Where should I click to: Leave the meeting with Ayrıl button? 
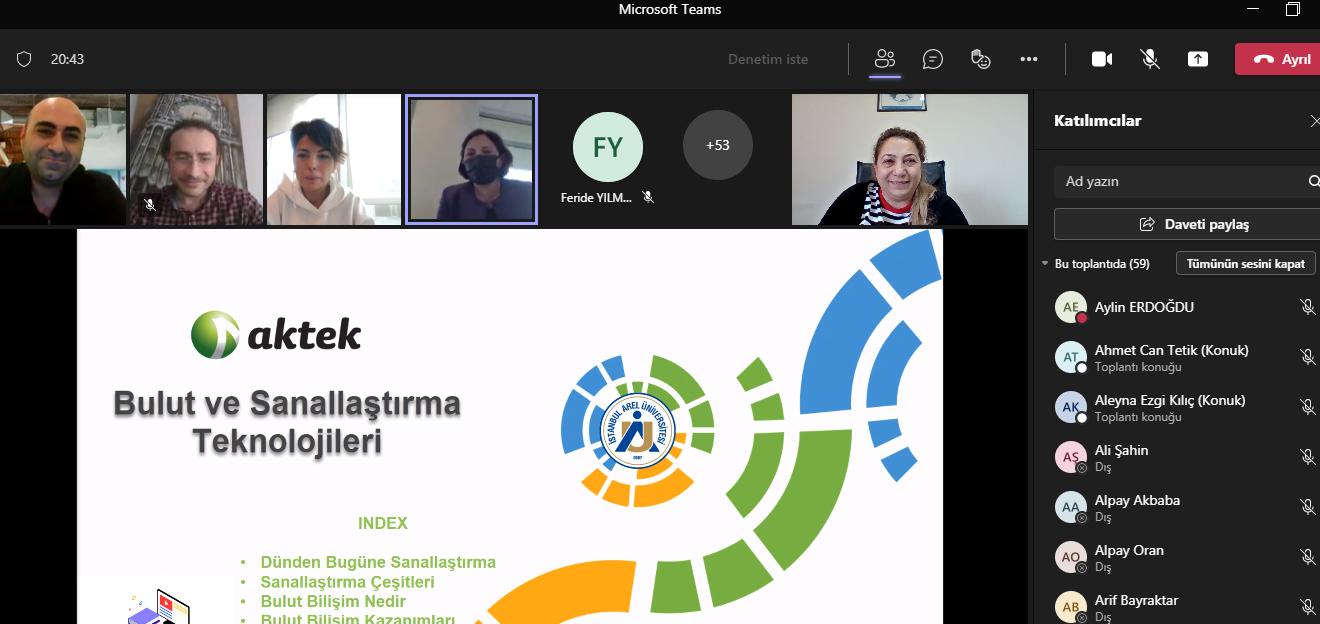[x=1279, y=59]
